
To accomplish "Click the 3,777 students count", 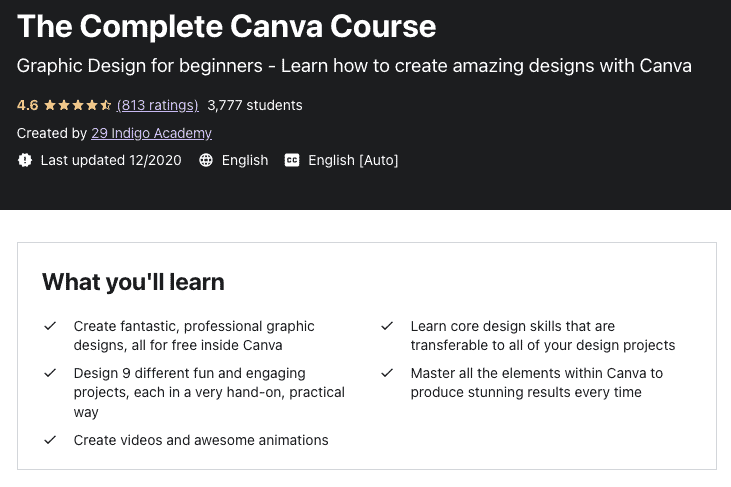I will click(255, 105).
